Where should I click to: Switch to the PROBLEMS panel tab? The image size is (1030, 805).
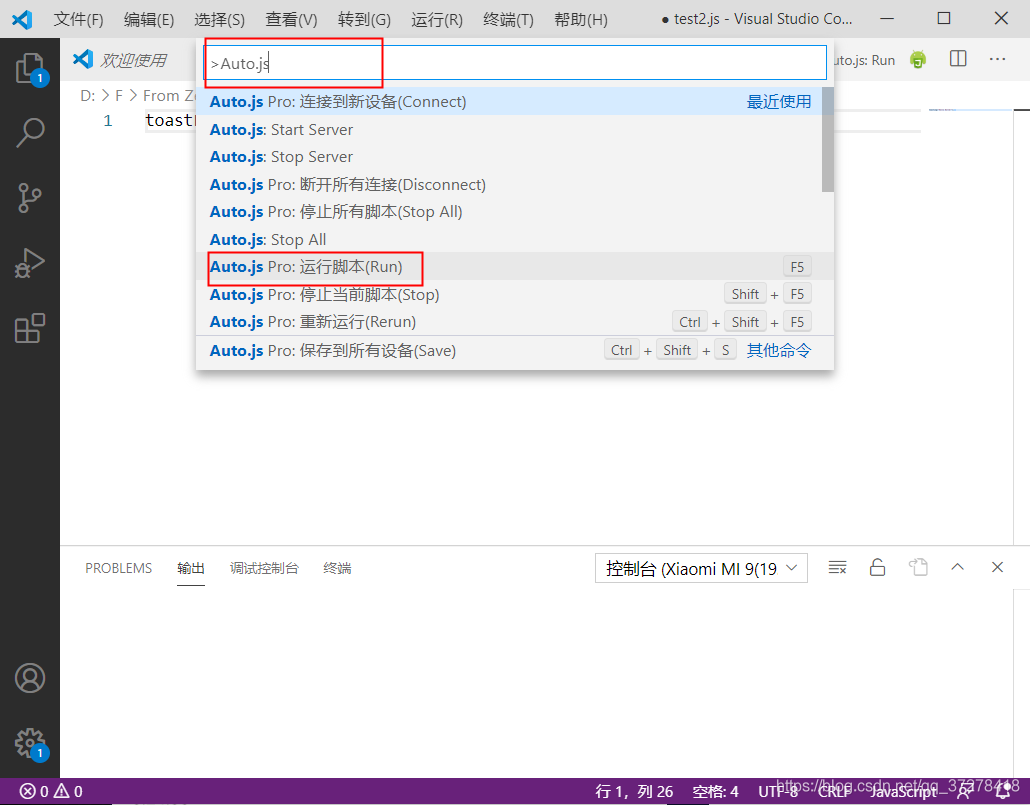point(118,568)
